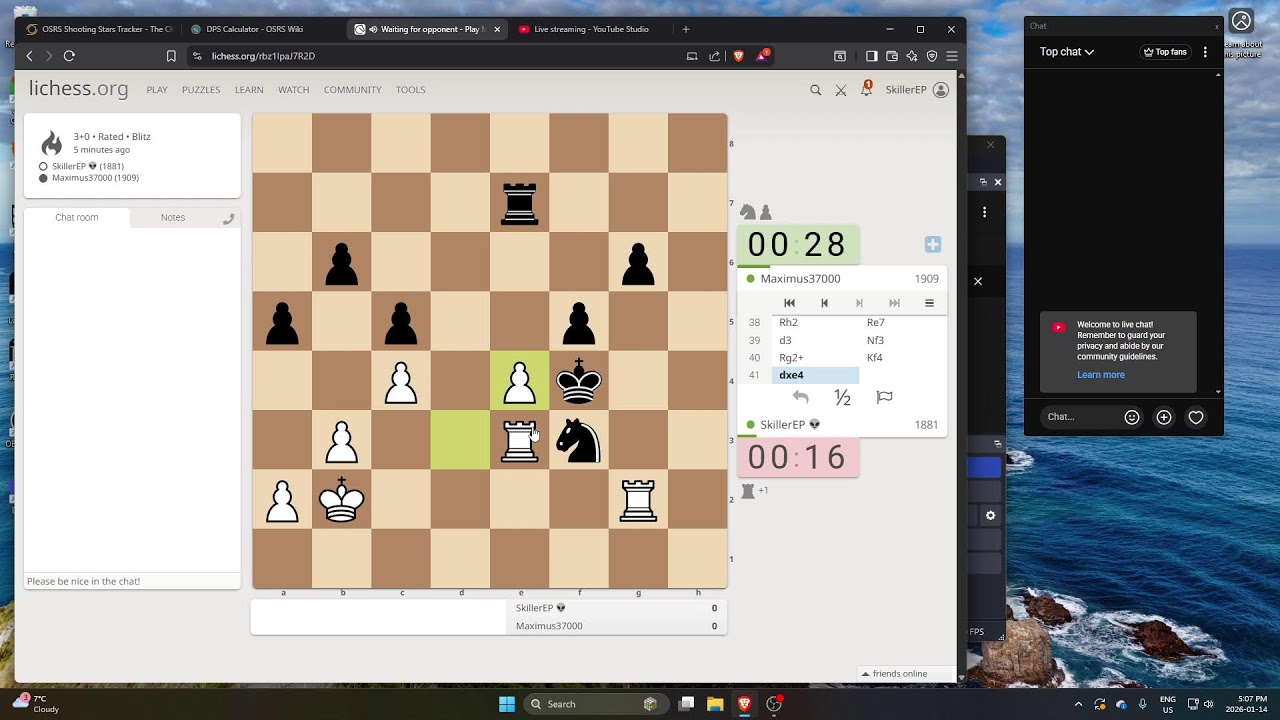
Task: Click Maximus37000 name above move list
Action: point(800,279)
